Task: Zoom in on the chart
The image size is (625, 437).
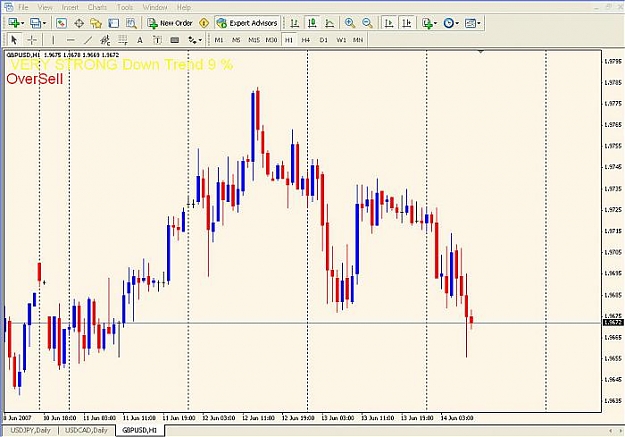Action: [350, 23]
